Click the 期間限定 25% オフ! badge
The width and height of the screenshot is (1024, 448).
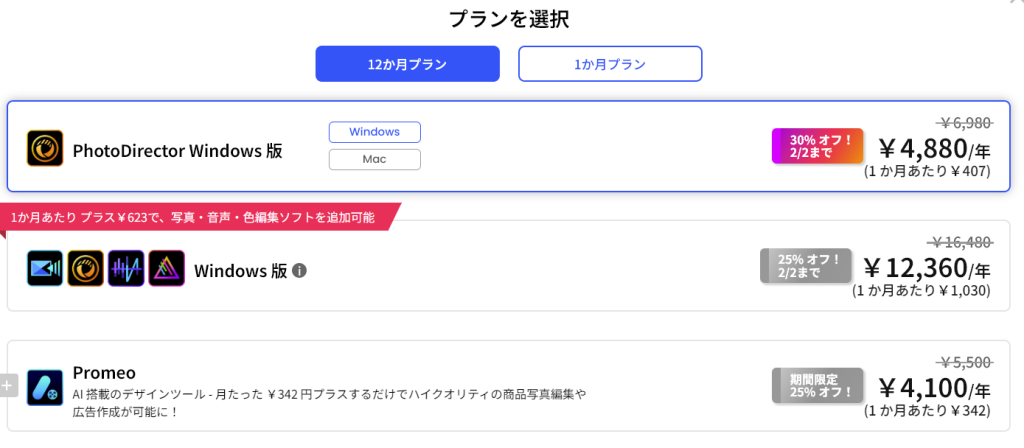[x=816, y=386]
